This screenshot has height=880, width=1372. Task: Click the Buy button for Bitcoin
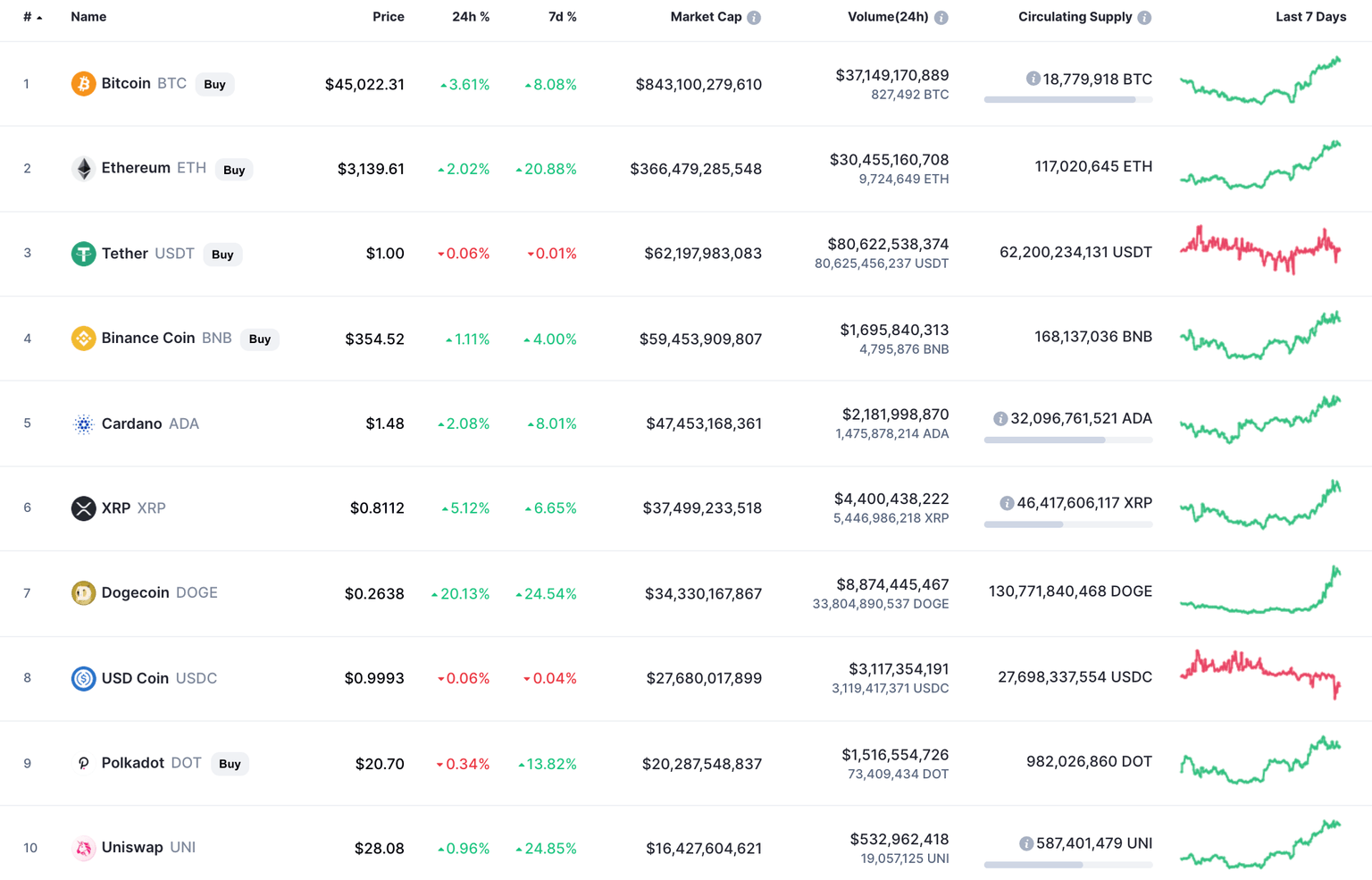[214, 84]
